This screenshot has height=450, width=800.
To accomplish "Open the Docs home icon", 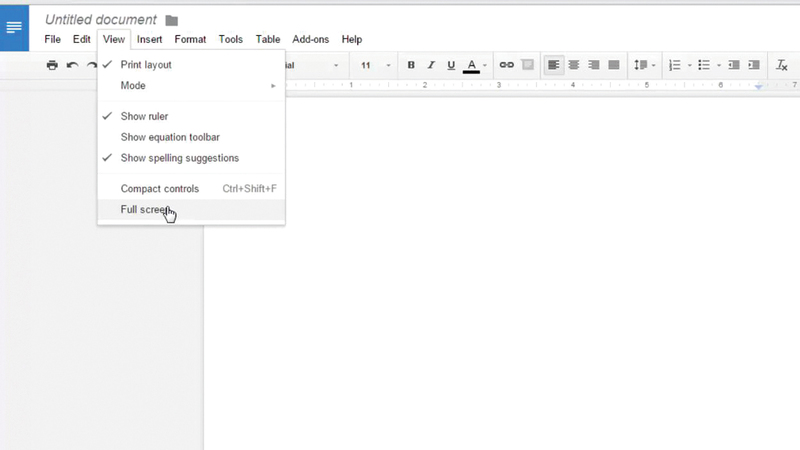I will click(14, 27).
